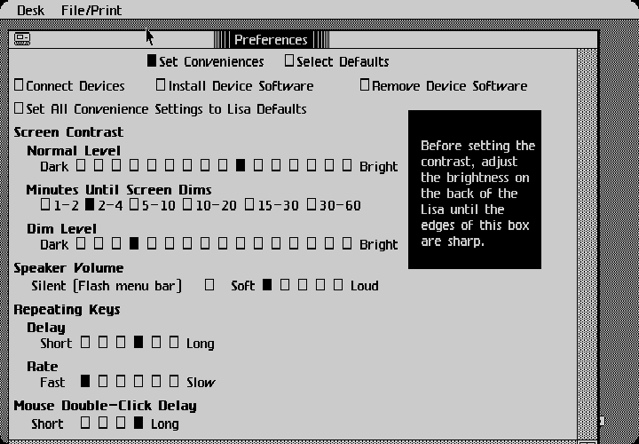Image resolution: width=639 pixels, height=444 pixels.
Task: Click the Mouse Double-Click Delay heading
Action: tap(105, 406)
